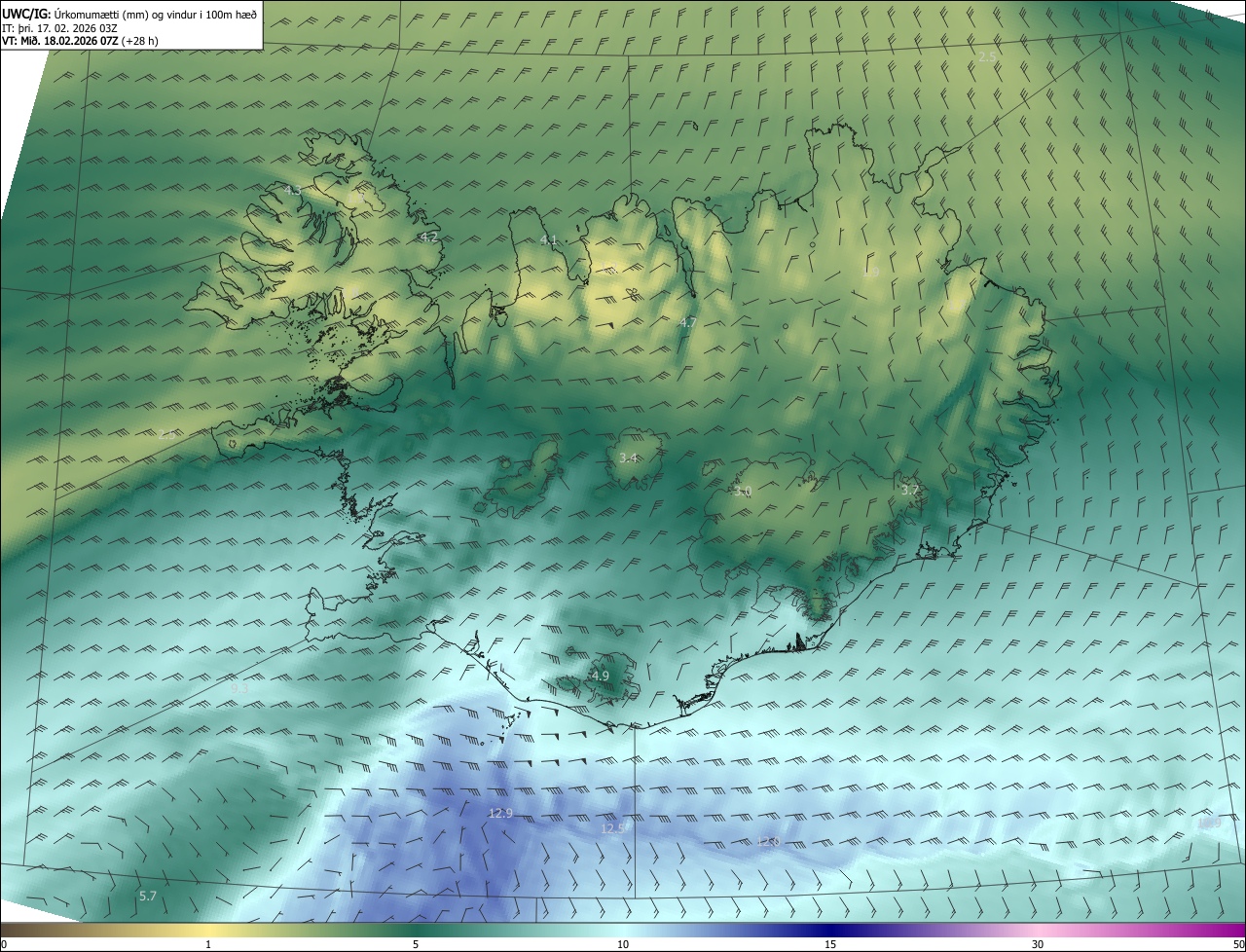Click the 10 tick on the color scale
Screen dimensions: 1246x952
pyautogui.click(x=623, y=944)
